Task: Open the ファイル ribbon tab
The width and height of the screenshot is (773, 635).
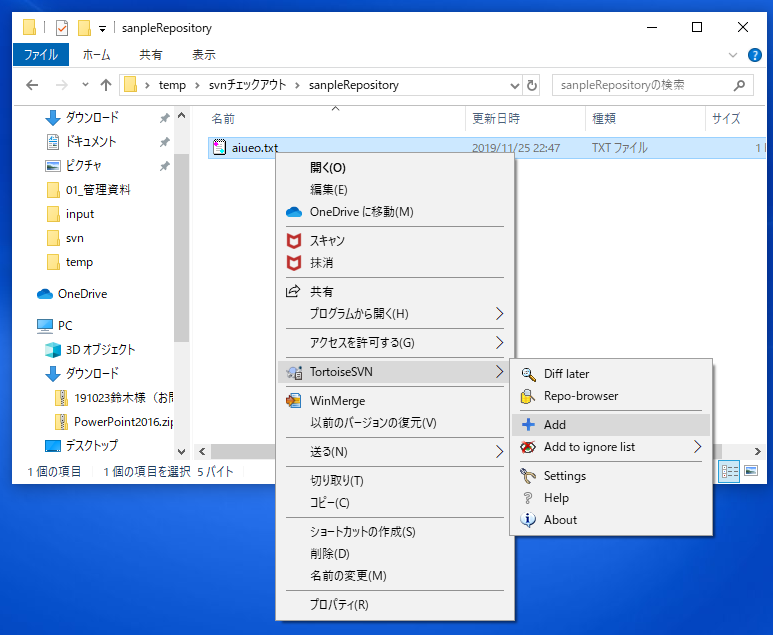Action: [41, 55]
